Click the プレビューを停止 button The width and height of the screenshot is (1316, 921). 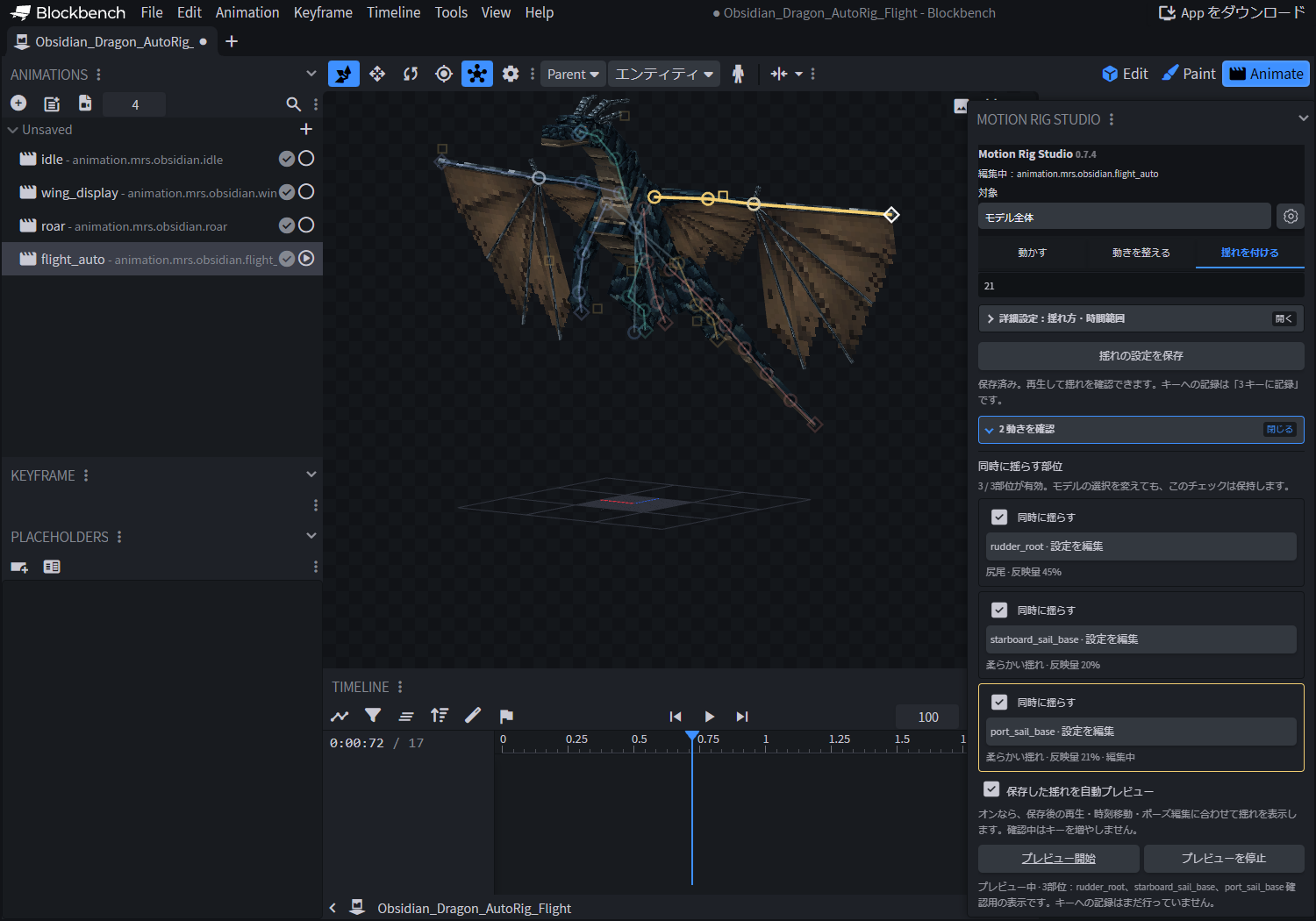(x=1224, y=858)
